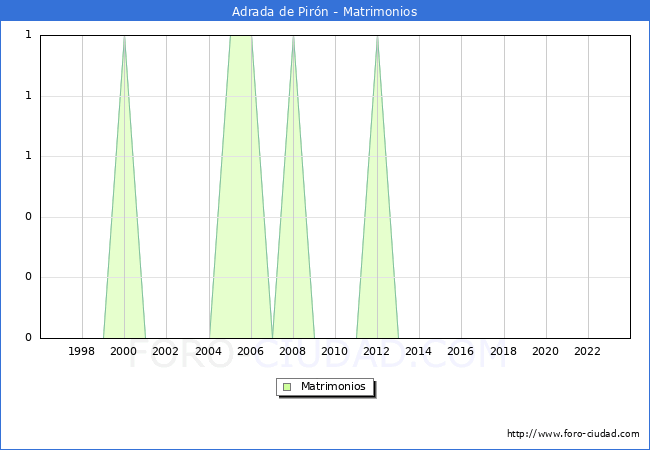Select the 2006 x-axis label

(x=250, y=351)
